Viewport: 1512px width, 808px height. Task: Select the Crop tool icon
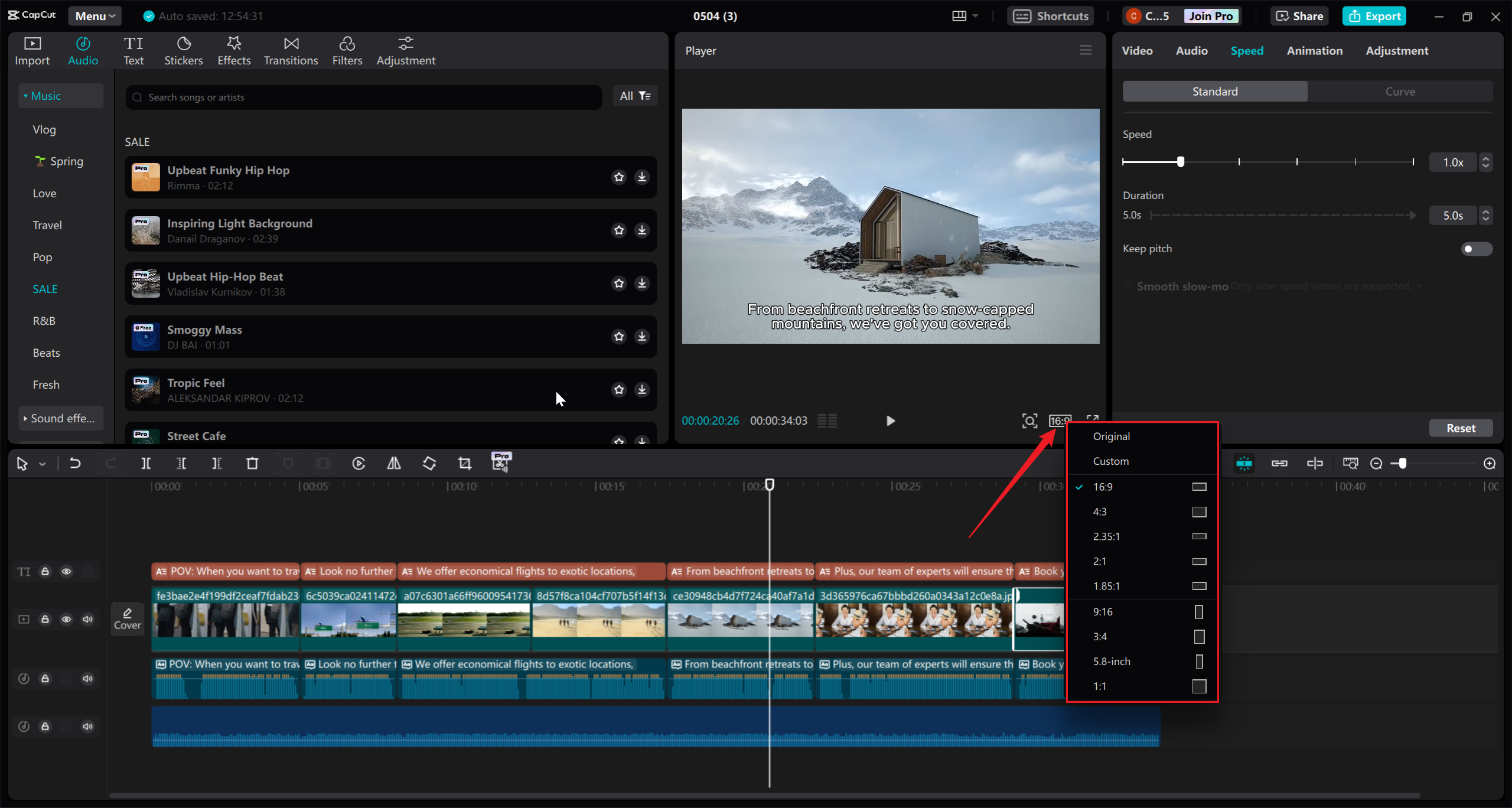tap(465, 463)
